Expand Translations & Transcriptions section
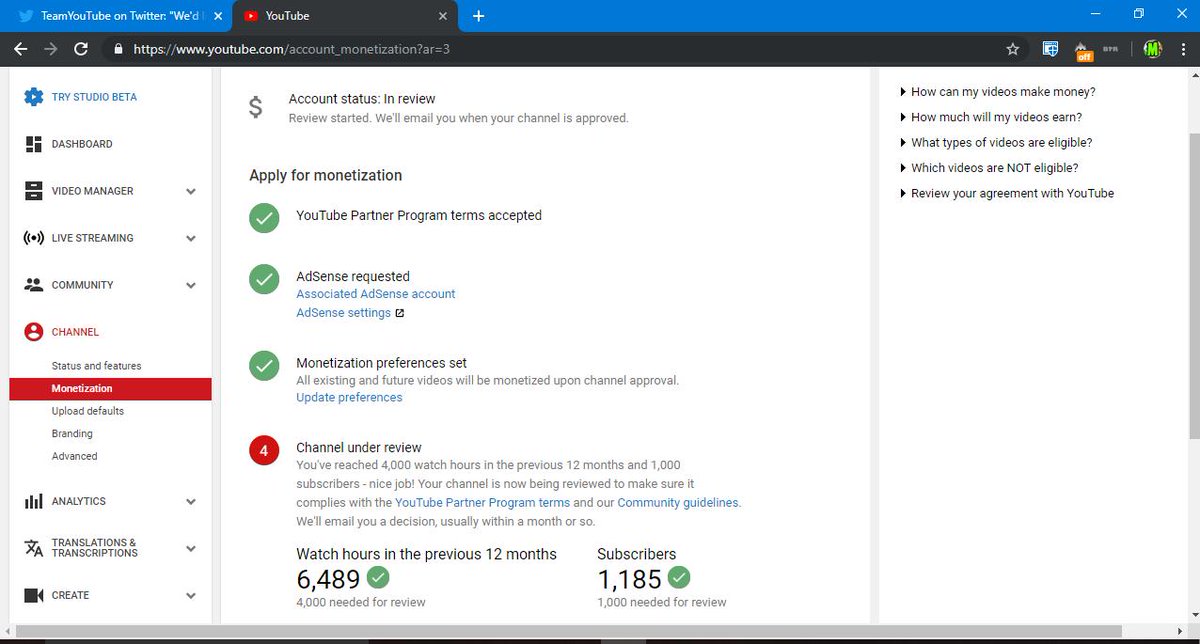 (191, 548)
